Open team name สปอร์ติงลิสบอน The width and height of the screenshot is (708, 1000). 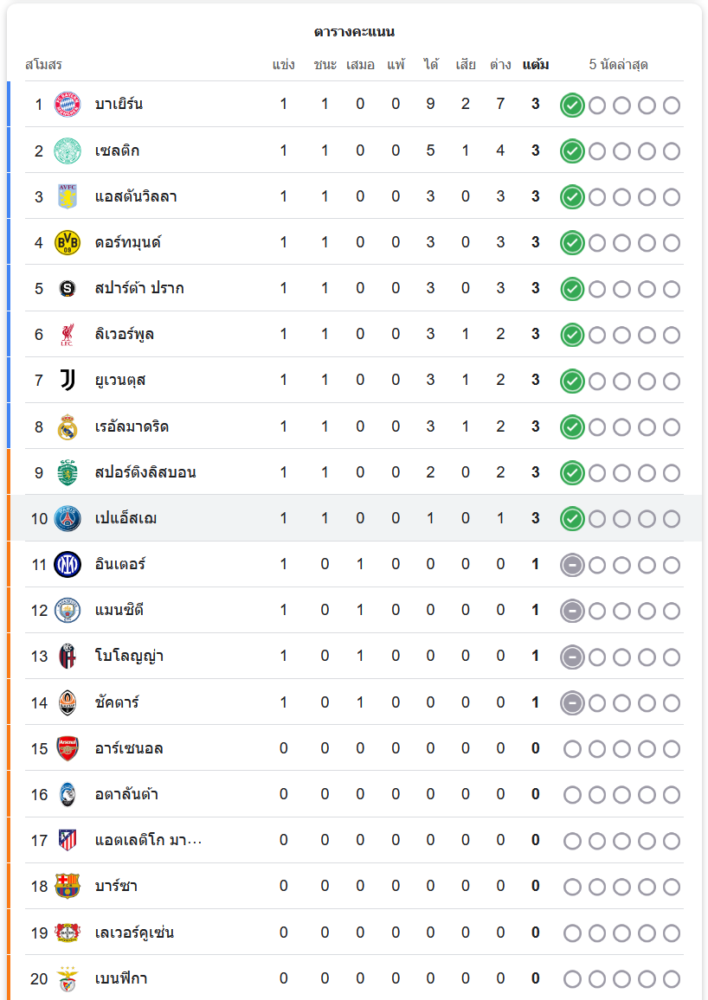coord(145,472)
